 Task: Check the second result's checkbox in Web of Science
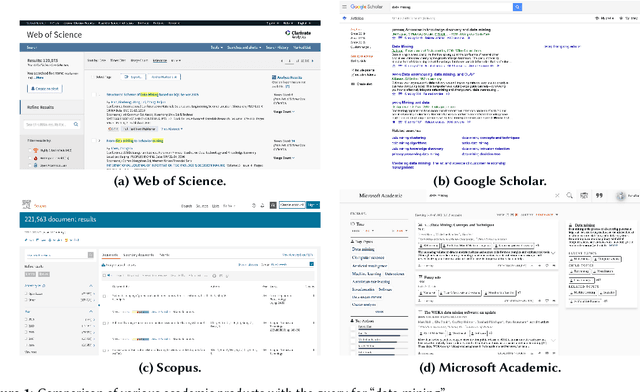point(93,140)
